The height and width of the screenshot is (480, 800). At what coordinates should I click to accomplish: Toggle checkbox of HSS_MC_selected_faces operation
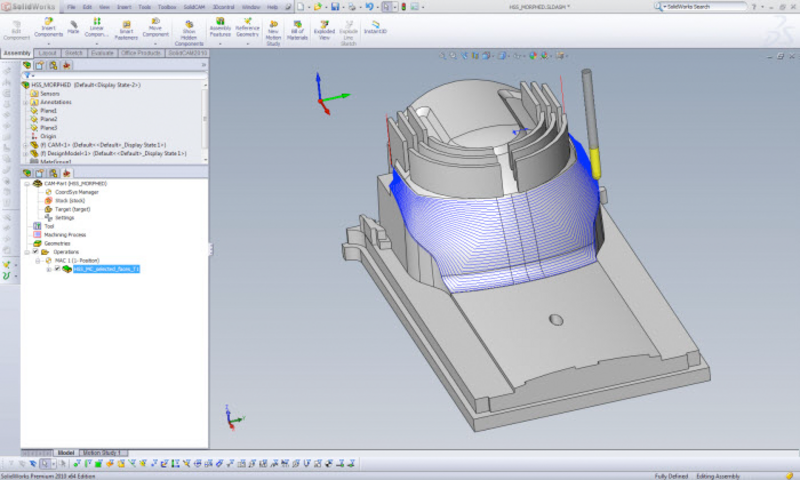57,269
